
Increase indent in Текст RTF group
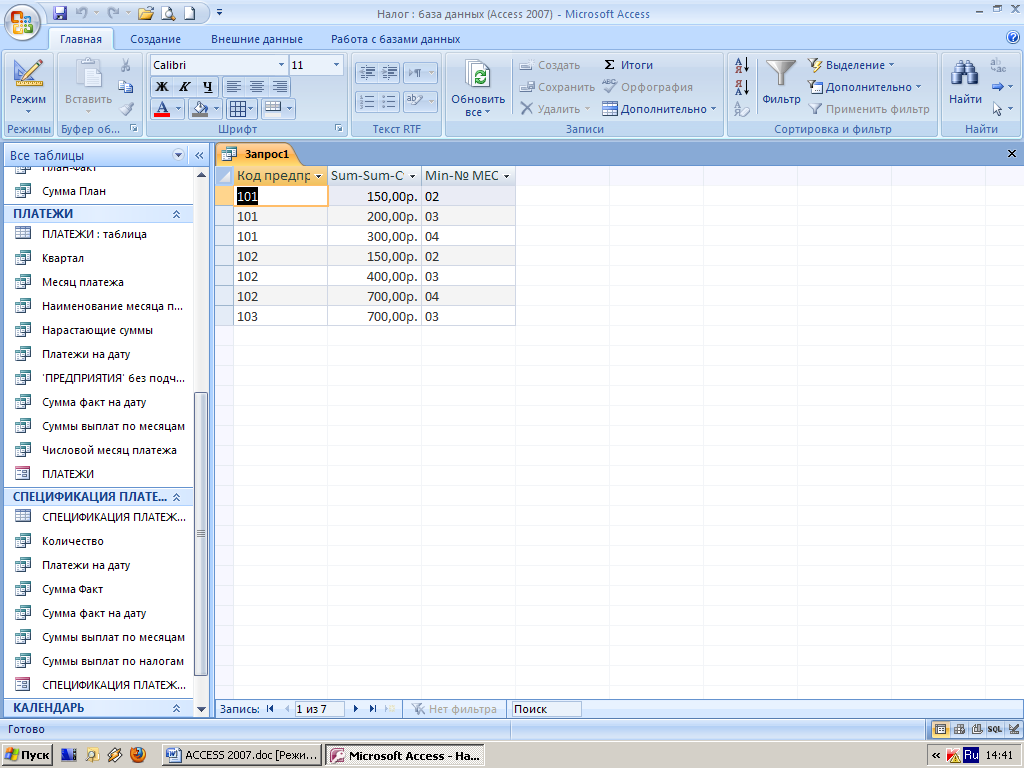[389, 72]
